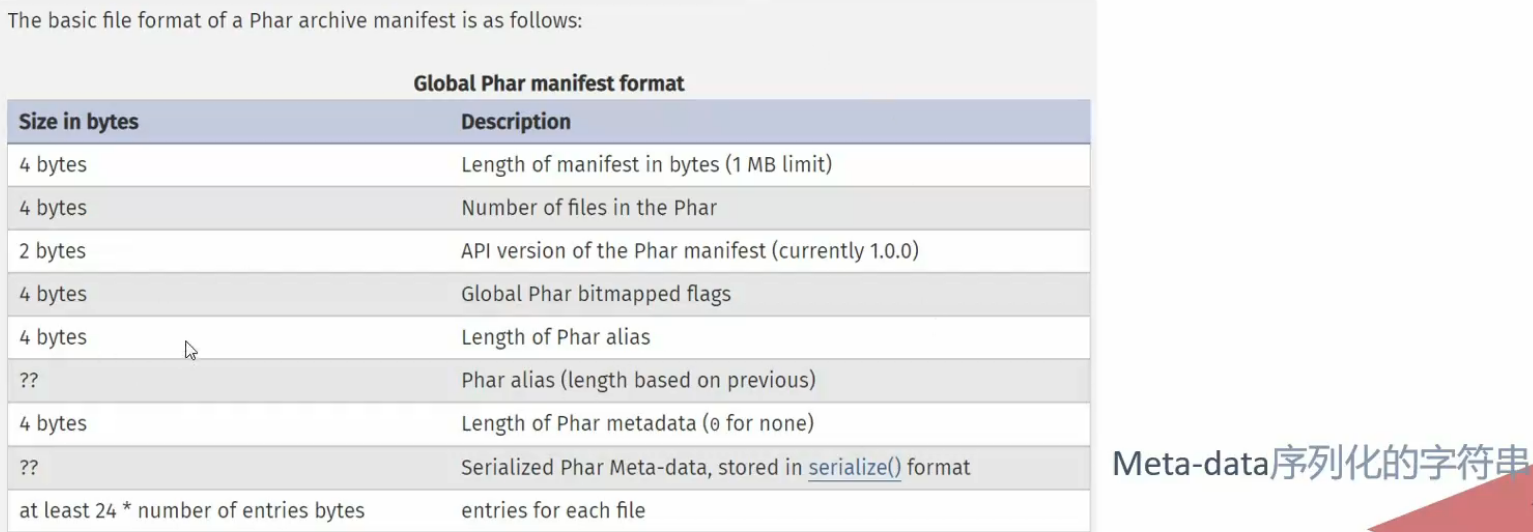Click the "entries for each file" cell
1533x532 pixels.
pyautogui.click(x=553, y=510)
